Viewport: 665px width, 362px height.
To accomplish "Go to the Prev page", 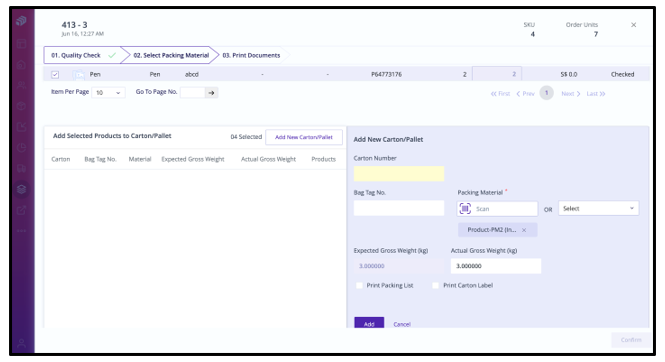I will [525, 94].
